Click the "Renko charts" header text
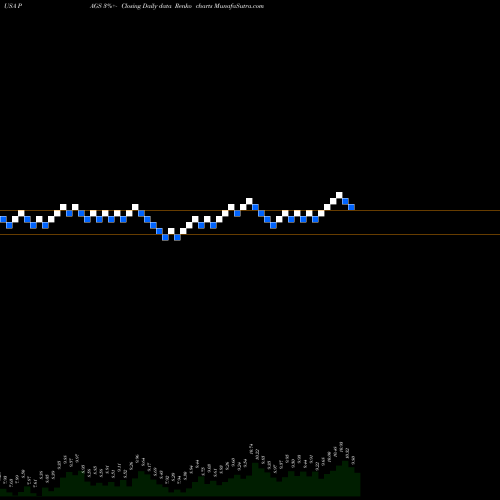This screenshot has height=500, width=500. [193, 6]
